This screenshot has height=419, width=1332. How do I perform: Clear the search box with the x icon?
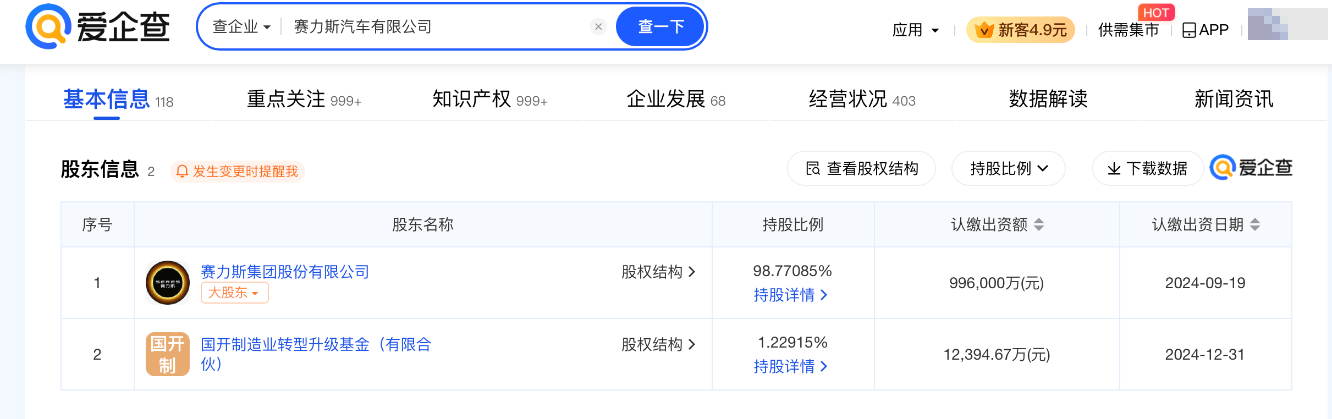point(598,27)
